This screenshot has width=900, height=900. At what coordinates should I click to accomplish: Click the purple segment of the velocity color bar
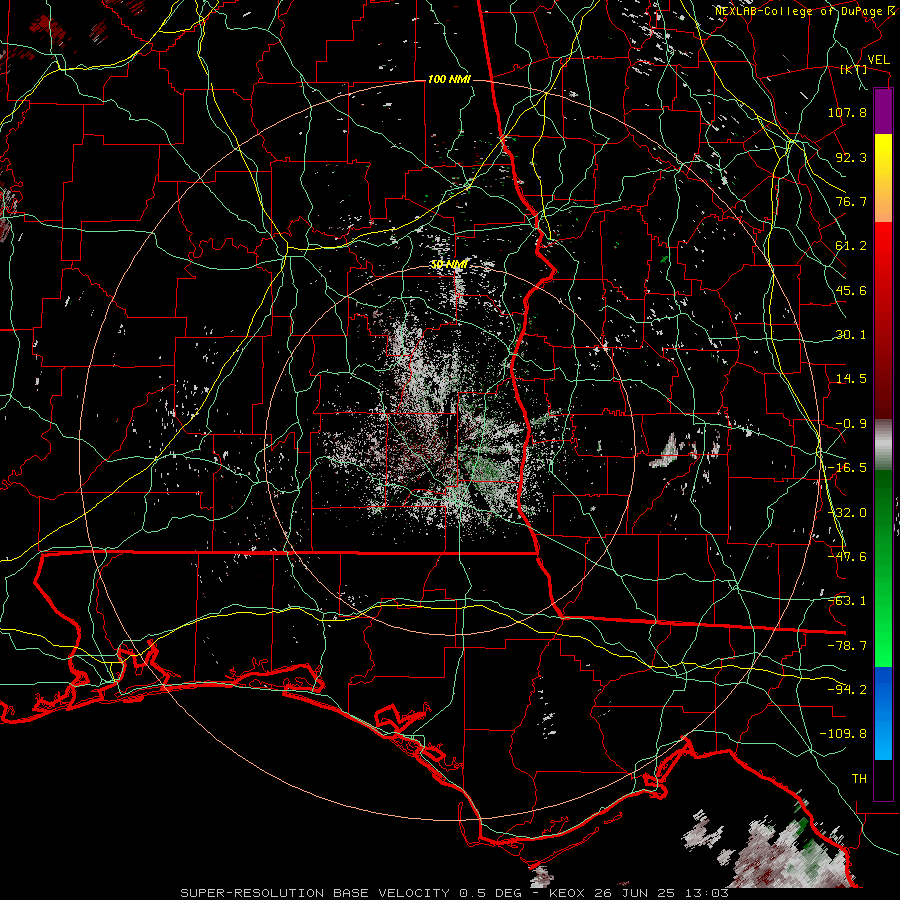[883, 111]
